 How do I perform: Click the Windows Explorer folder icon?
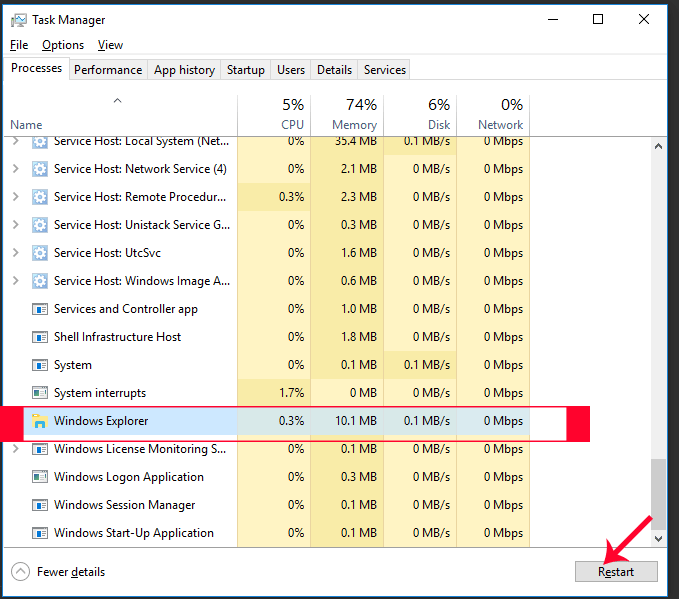tap(39, 421)
